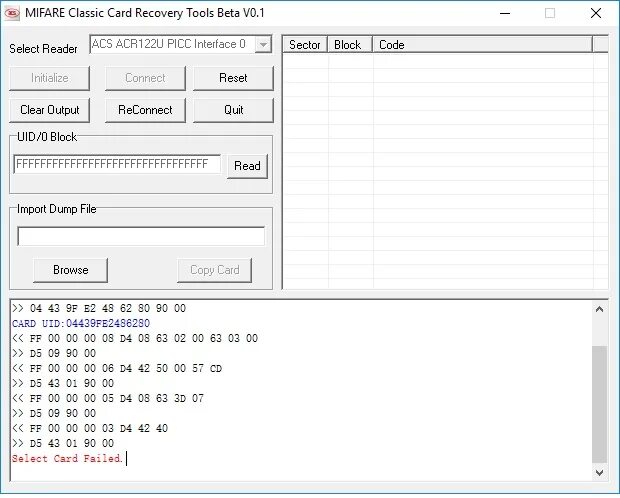The image size is (620, 498).
Task: Click log line '<< FF 00 00 00 06 D4 42 50 00 57 CD'
Action: tap(117, 369)
